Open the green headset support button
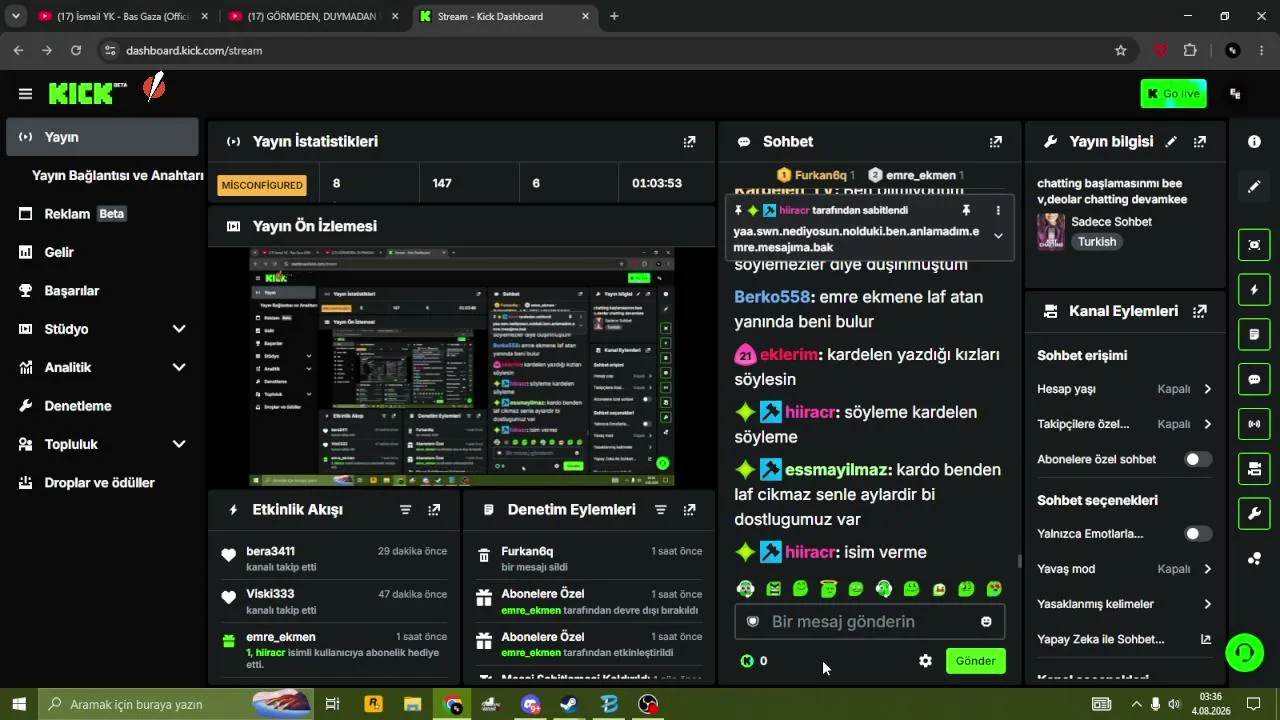The width and height of the screenshot is (1280, 720). click(x=1245, y=653)
